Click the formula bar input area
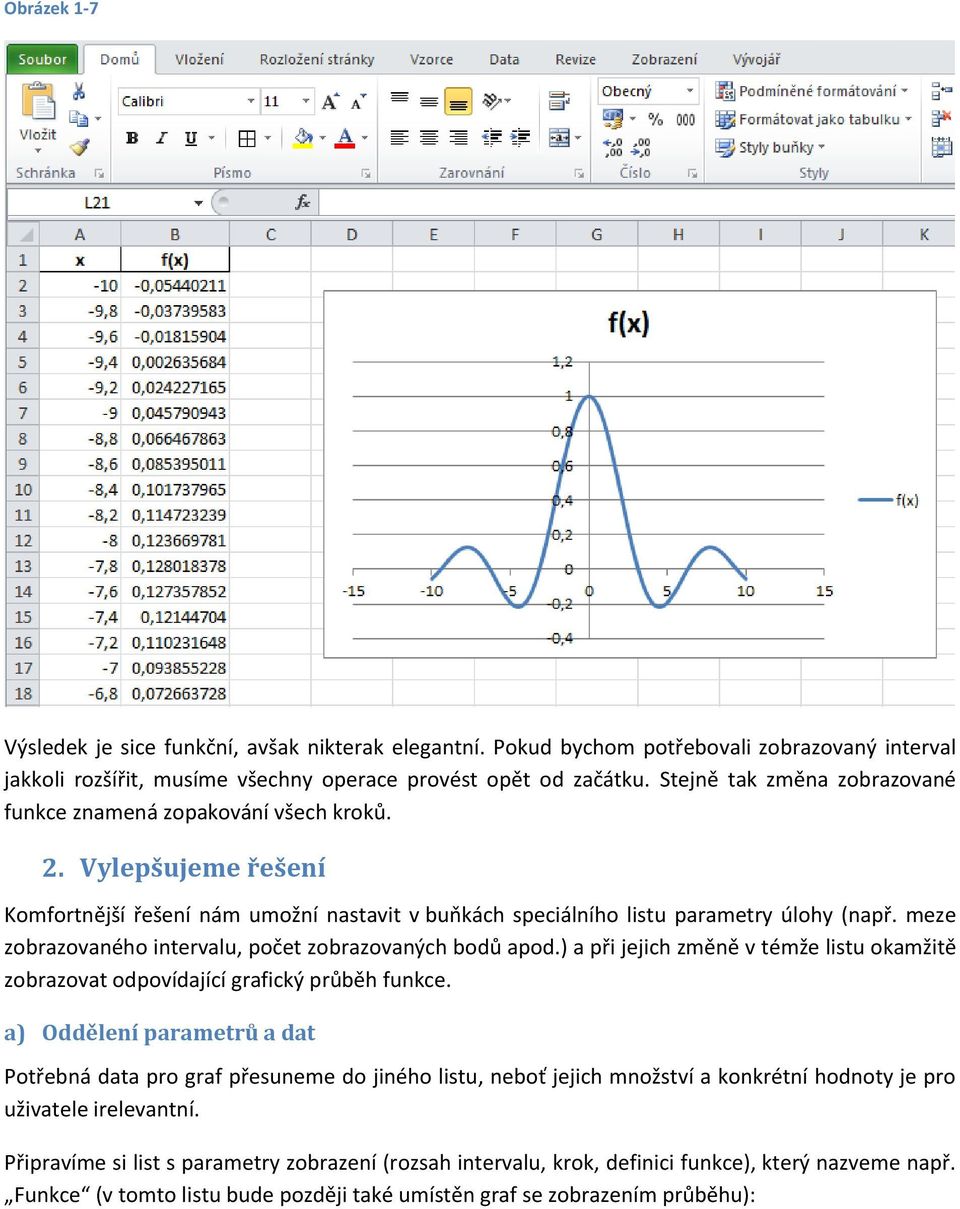Screen dimensions: 960x1209 pos(637,202)
